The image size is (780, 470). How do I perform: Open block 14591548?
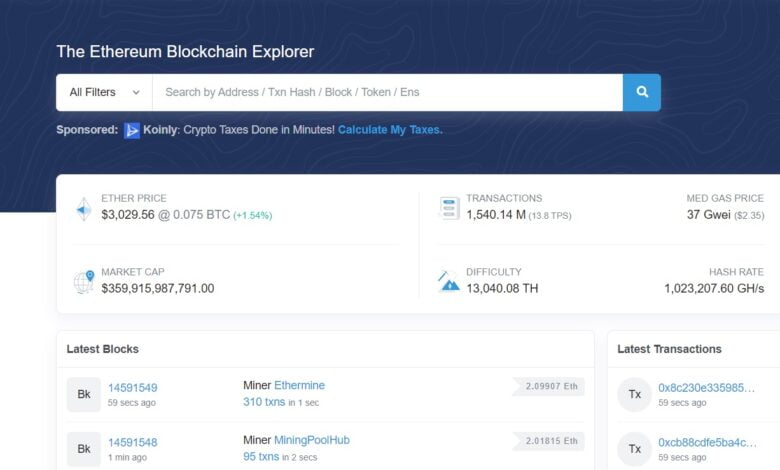coord(132,443)
